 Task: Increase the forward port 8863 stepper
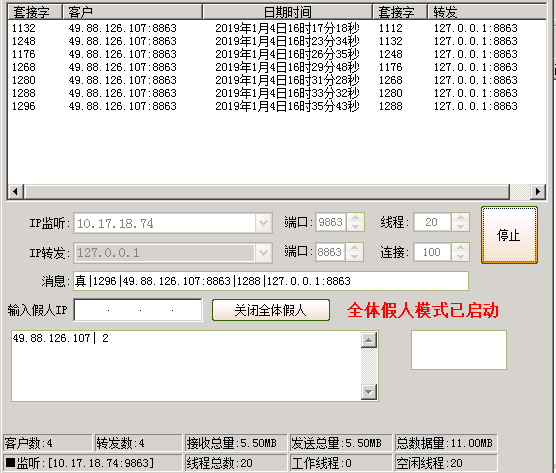pyautogui.click(x=355, y=247)
